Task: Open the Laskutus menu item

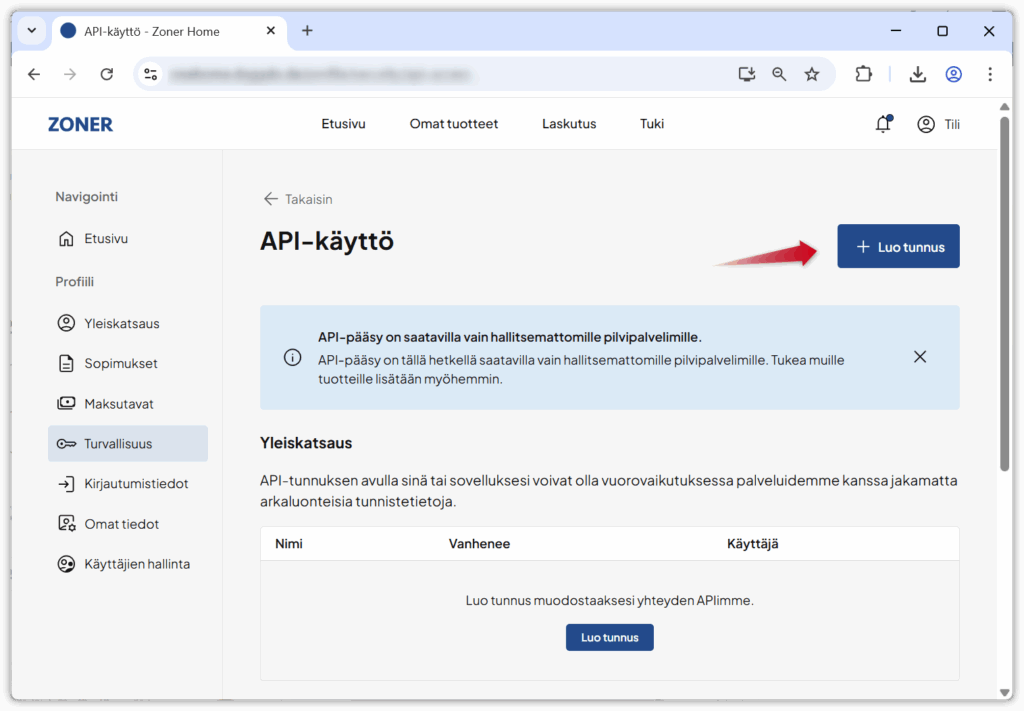Action: pyautogui.click(x=568, y=123)
